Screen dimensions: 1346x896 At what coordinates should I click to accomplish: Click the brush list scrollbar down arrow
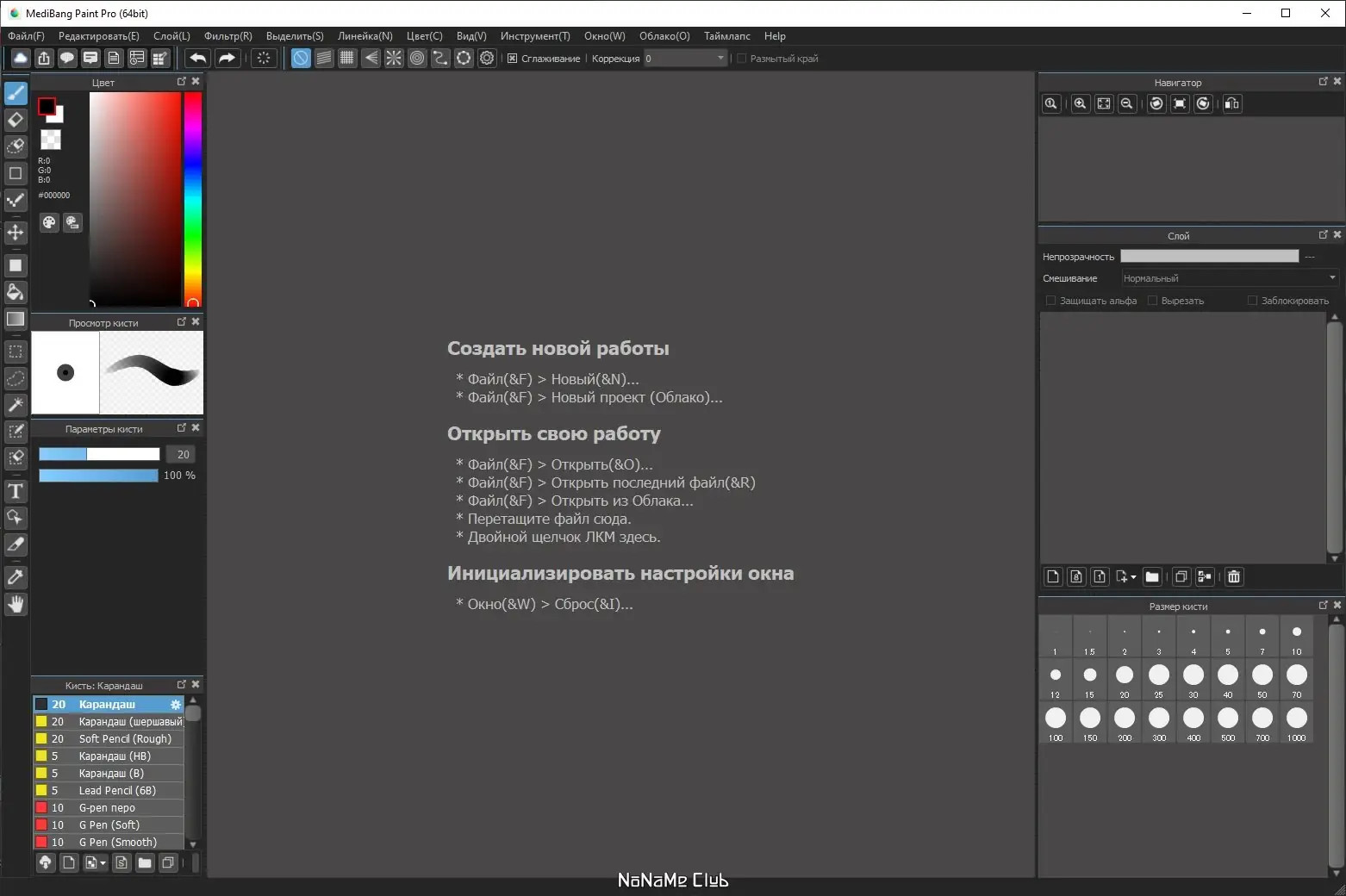coord(193,844)
